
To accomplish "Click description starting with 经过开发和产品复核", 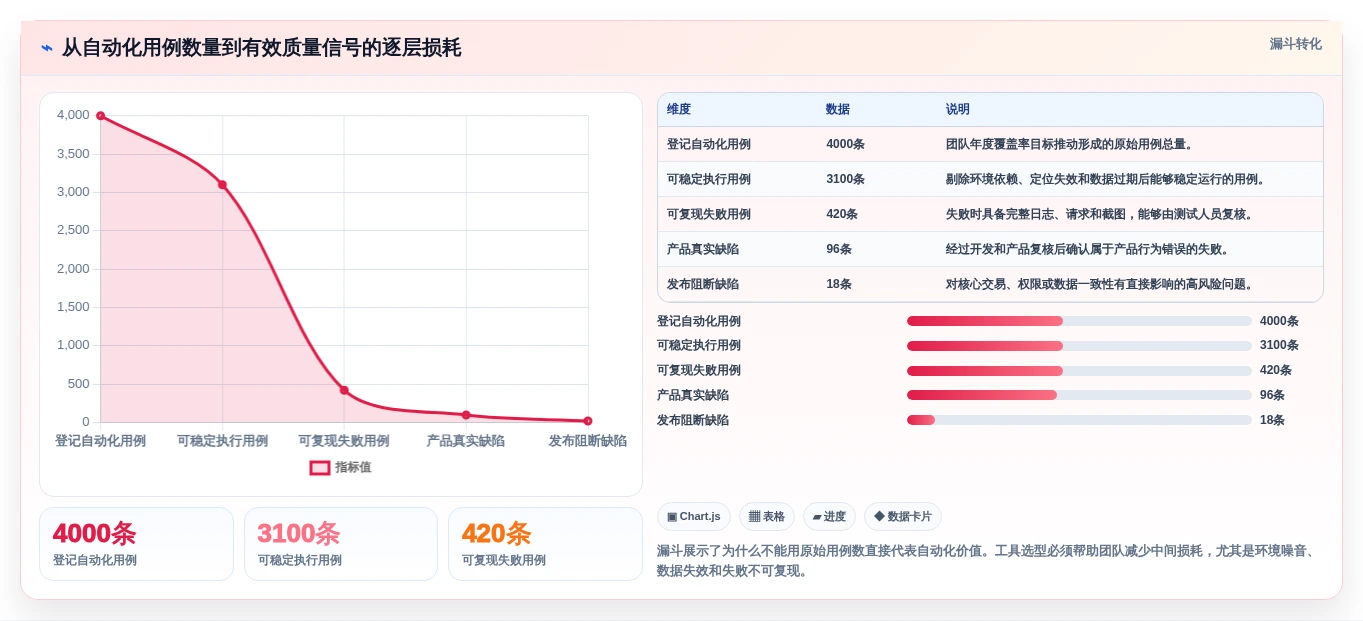I will pyautogui.click(x=1088, y=249).
